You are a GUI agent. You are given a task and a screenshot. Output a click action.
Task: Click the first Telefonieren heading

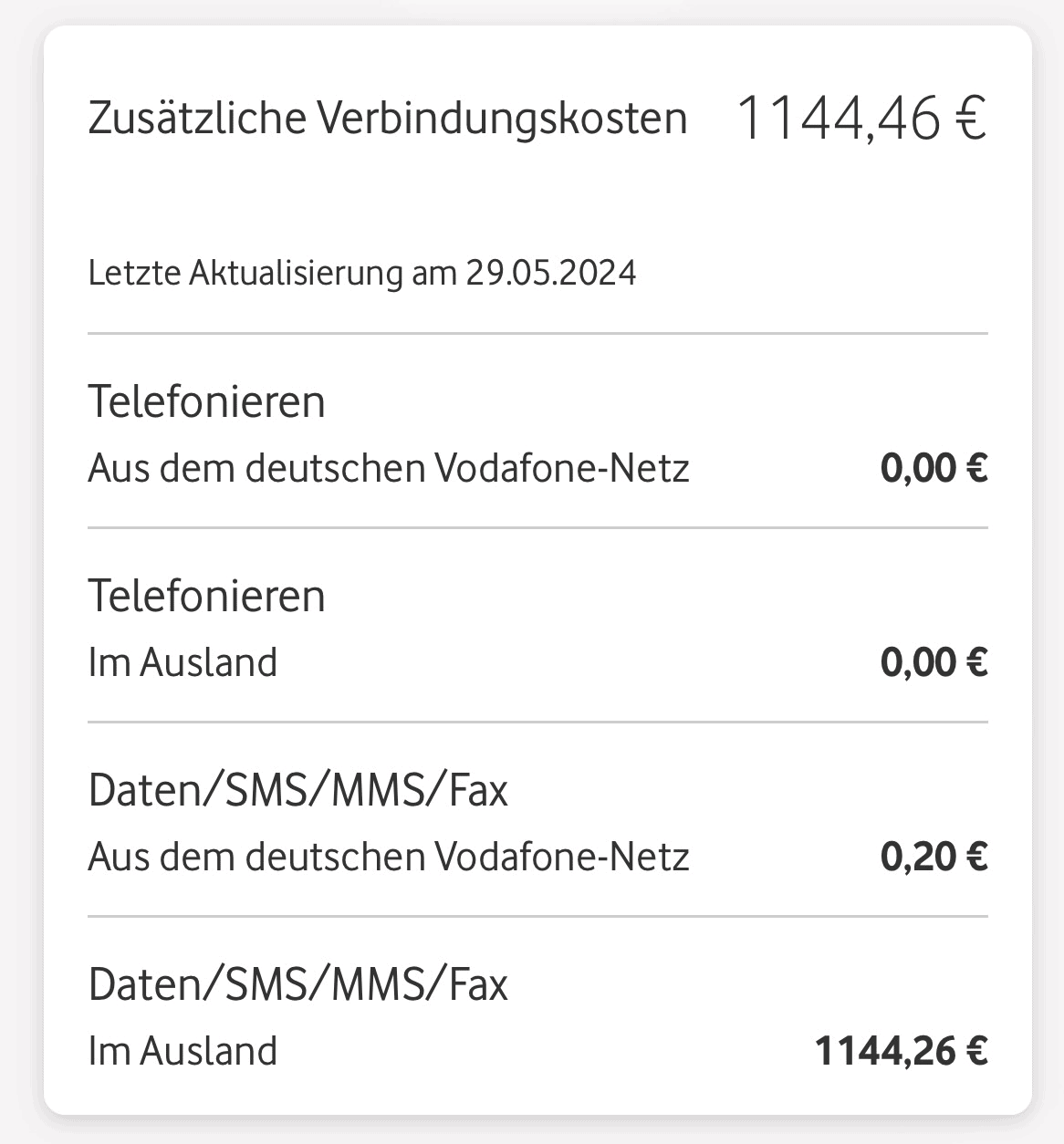pyautogui.click(x=206, y=401)
